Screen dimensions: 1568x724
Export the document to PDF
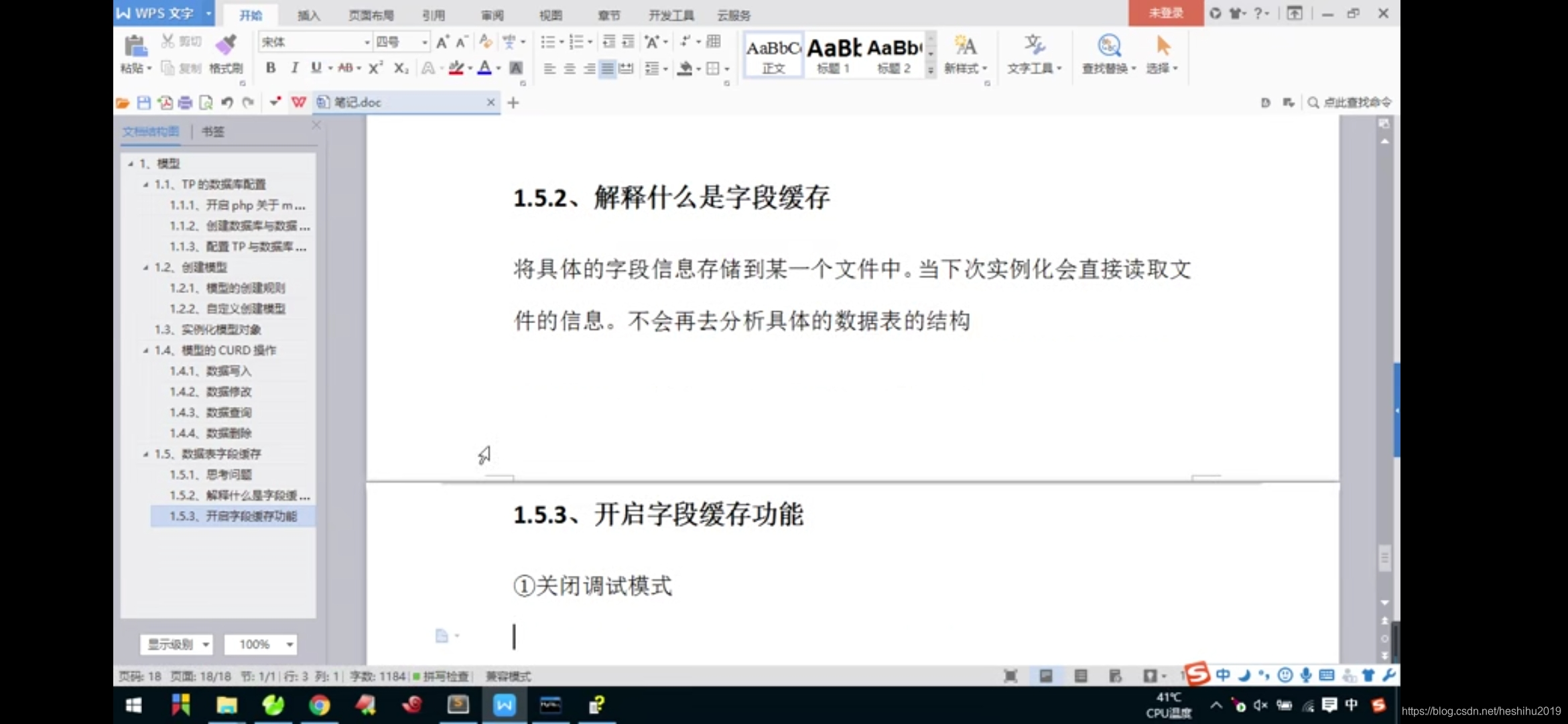pos(165,103)
